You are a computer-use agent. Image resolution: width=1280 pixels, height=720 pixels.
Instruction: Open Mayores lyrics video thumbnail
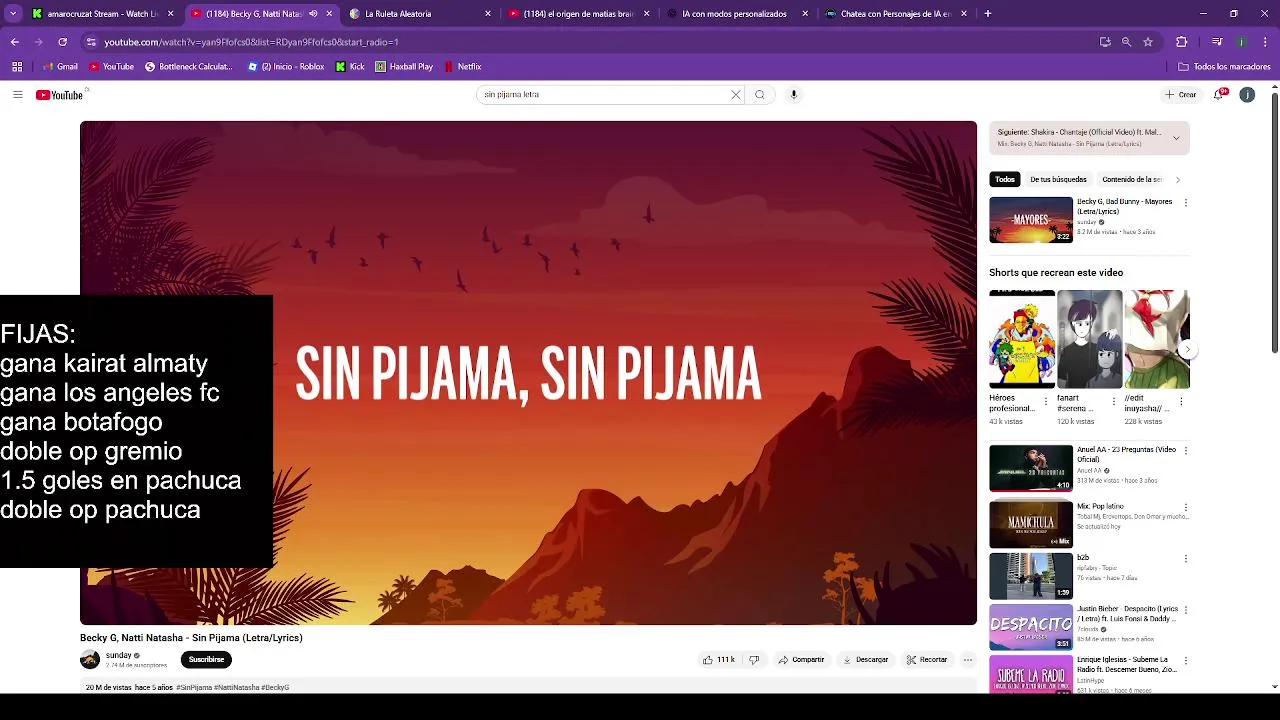[x=1031, y=220]
